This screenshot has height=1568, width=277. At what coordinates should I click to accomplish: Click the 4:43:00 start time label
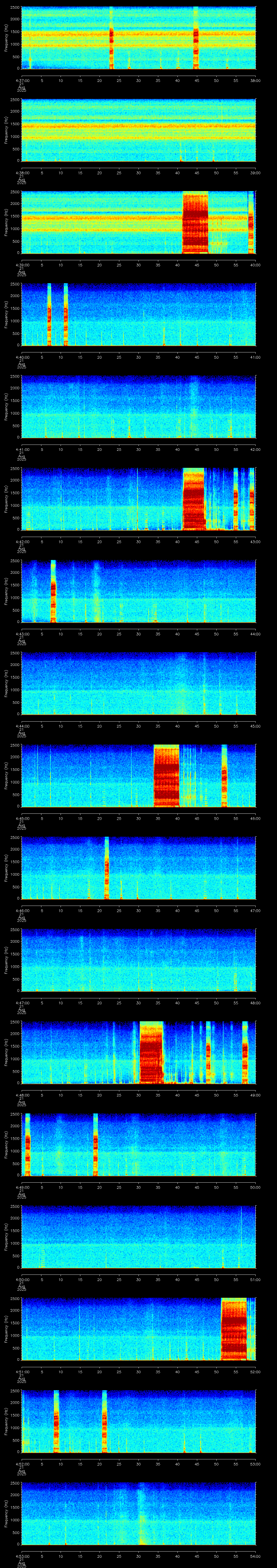tap(22, 634)
